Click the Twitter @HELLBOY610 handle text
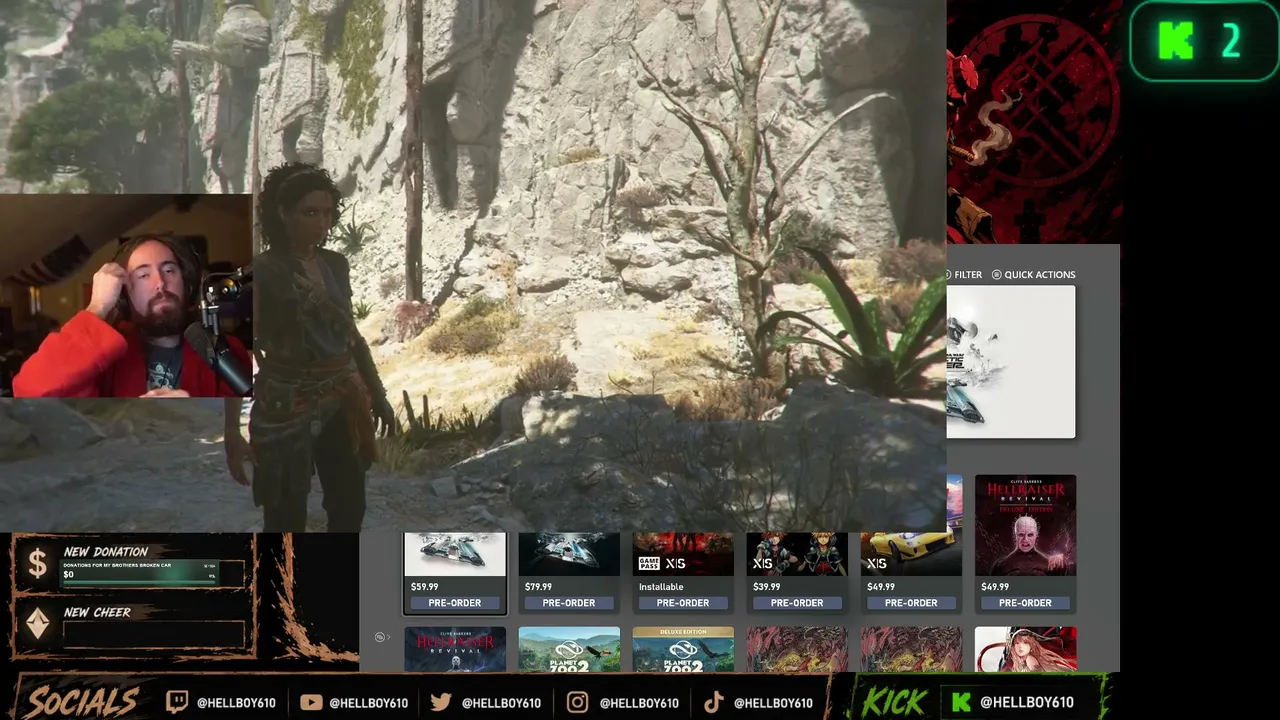Viewport: 1280px width, 720px height. tap(501, 703)
